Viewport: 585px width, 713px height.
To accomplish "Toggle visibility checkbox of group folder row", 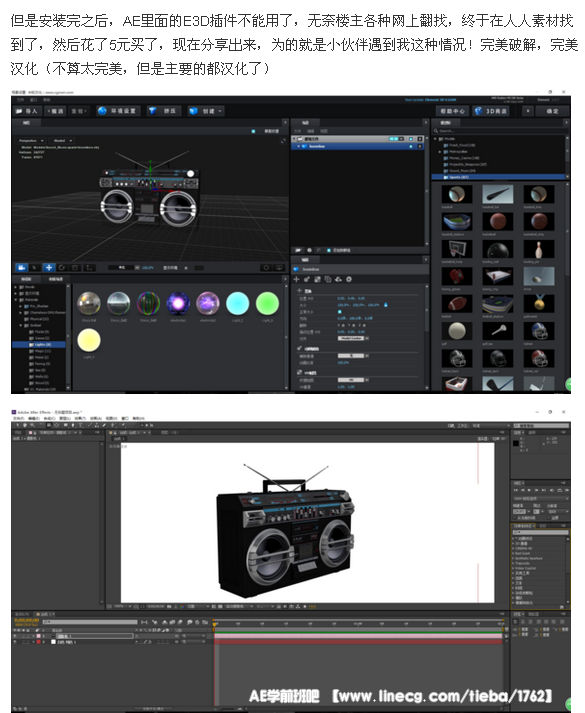I will click(411, 139).
